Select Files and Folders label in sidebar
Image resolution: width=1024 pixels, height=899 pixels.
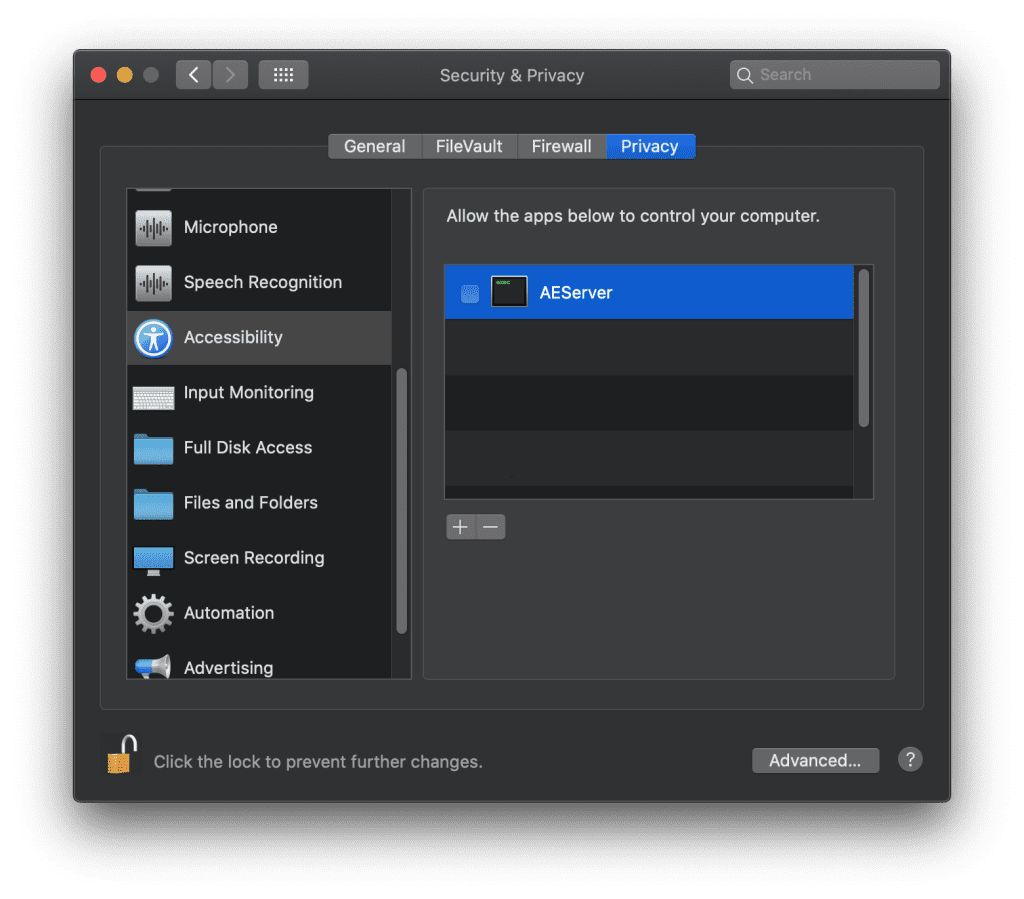point(251,503)
